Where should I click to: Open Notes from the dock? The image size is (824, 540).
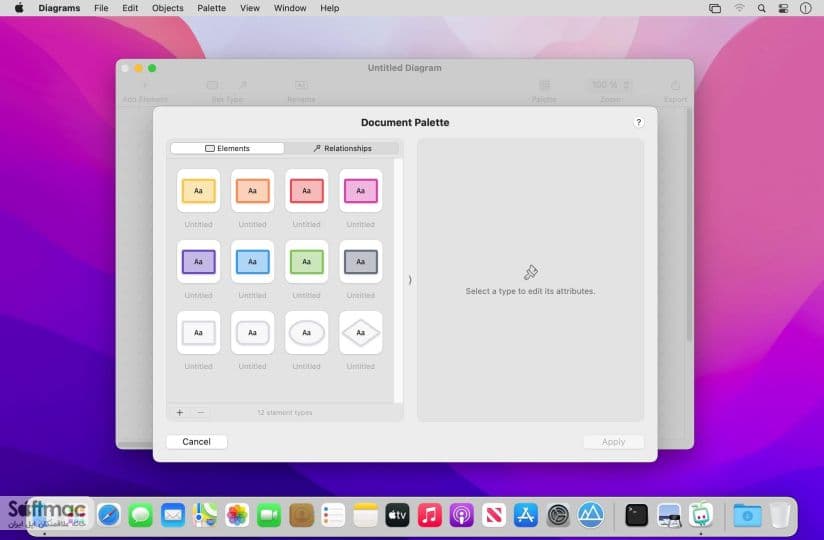click(x=365, y=515)
